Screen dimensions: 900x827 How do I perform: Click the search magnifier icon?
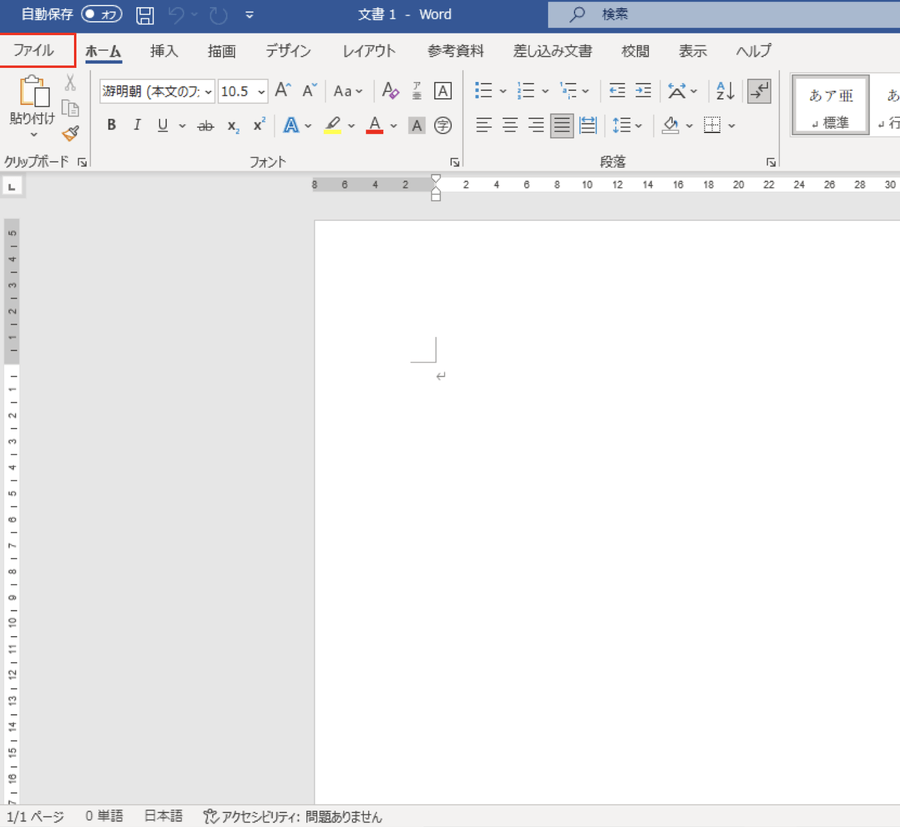(576, 14)
